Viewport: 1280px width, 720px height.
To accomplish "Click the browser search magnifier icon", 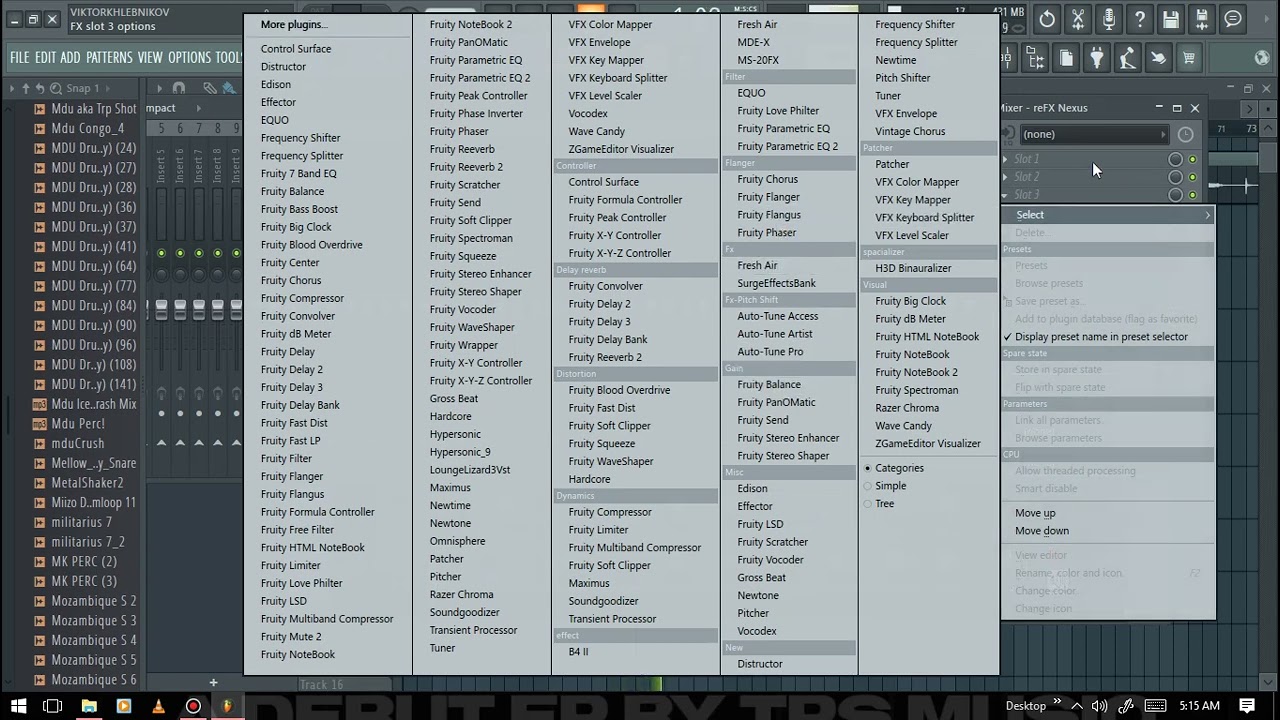I will tap(56, 88).
